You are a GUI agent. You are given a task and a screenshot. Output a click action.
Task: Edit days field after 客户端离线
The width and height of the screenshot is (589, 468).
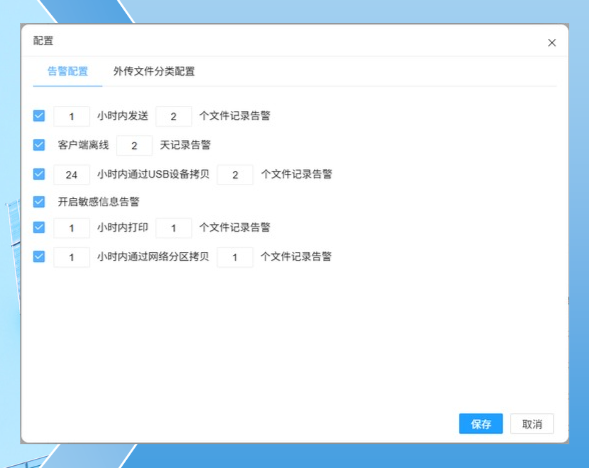[134, 145]
